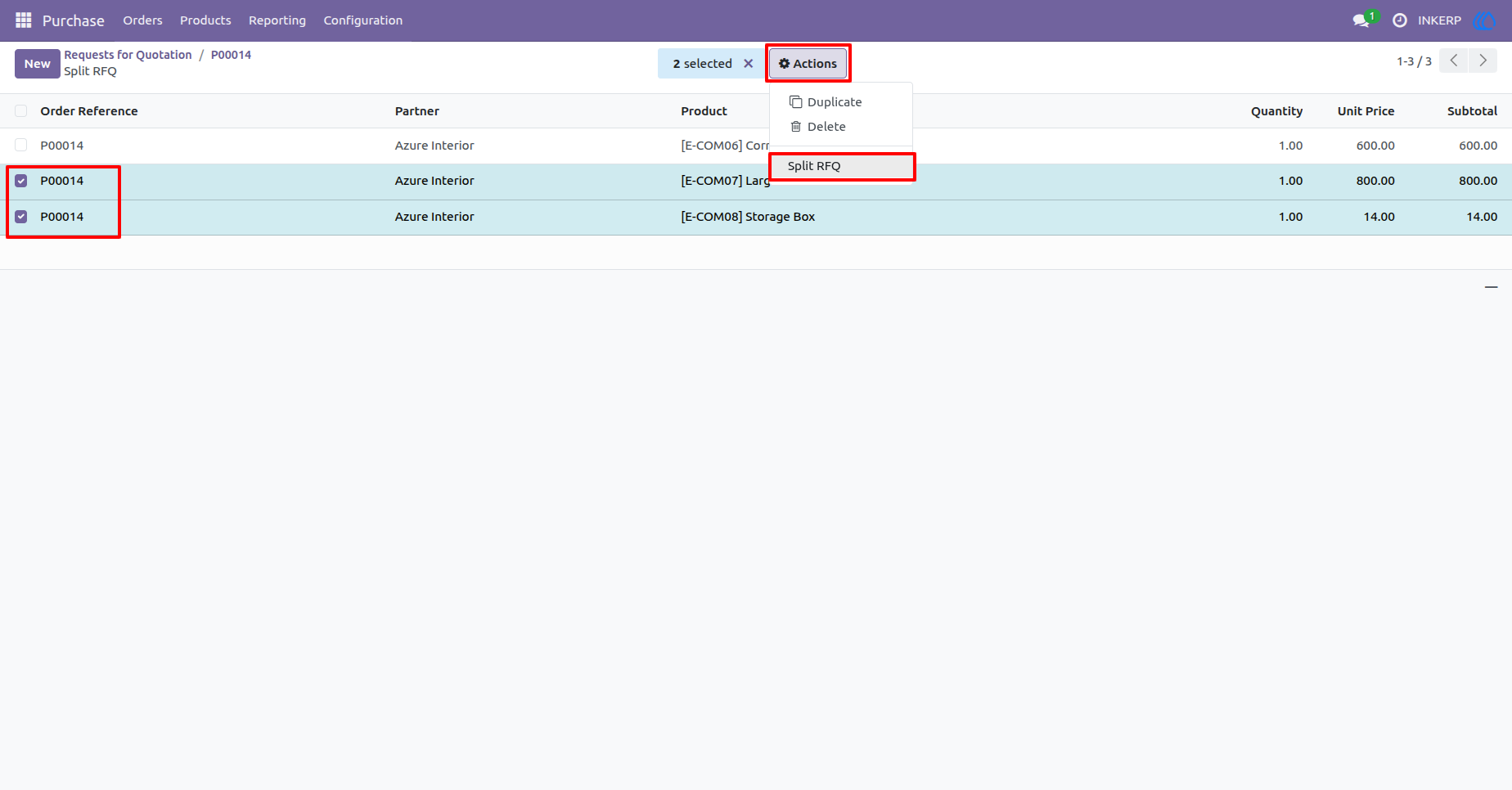Screen dimensions: 1512x790
Task: Sort by the Partner column header
Action: coord(417,111)
